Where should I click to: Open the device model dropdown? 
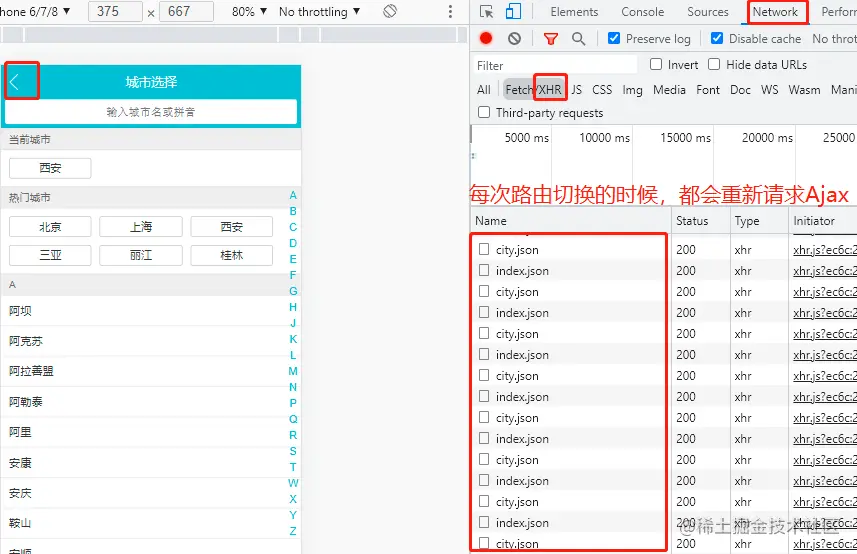click(36, 11)
